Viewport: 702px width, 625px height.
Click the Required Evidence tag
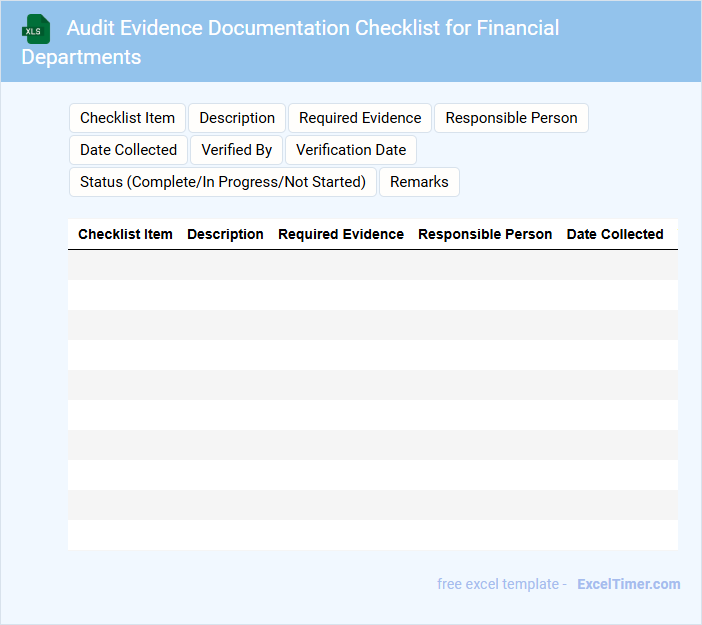360,118
